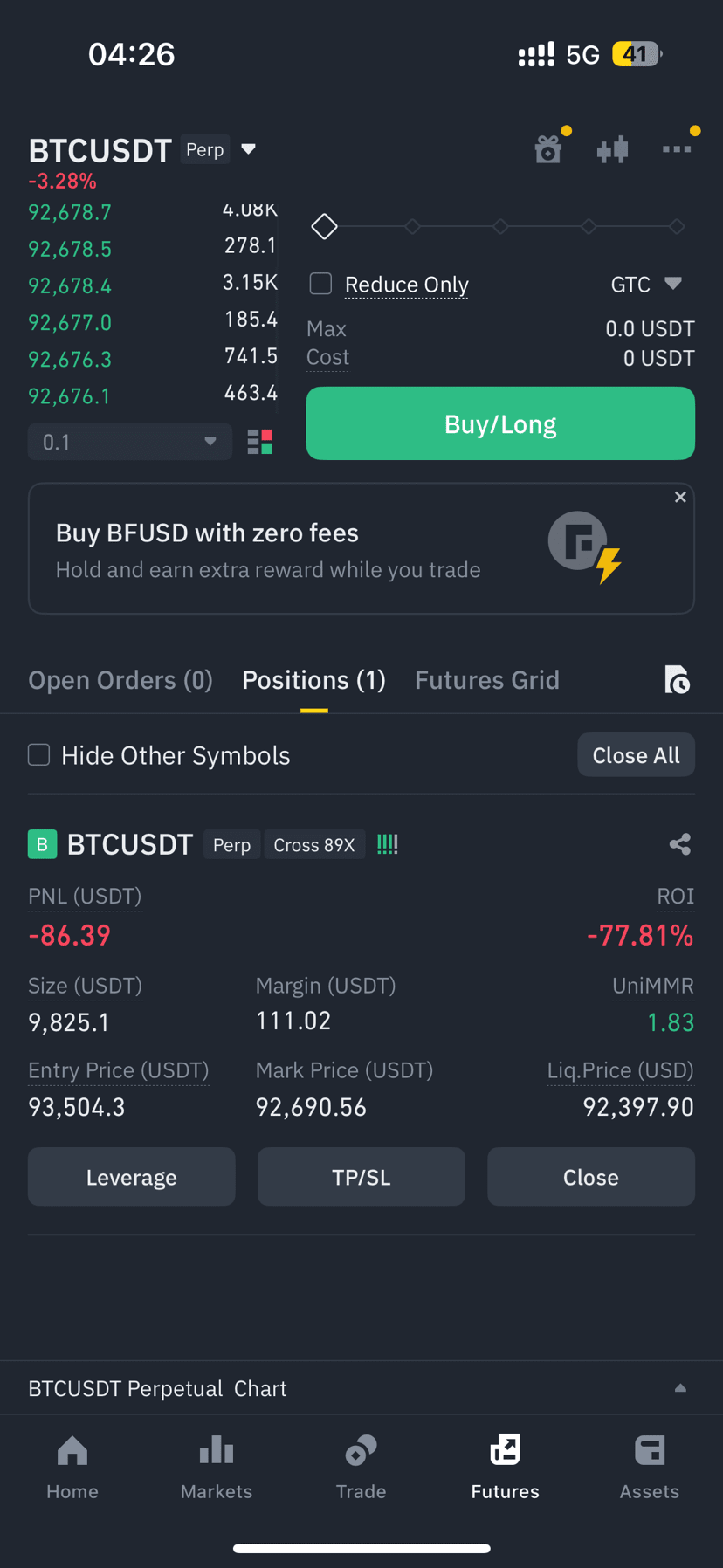This screenshot has height=1568, width=723.
Task: Dismiss the BFUSD zero fees banner
Action: 680,497
